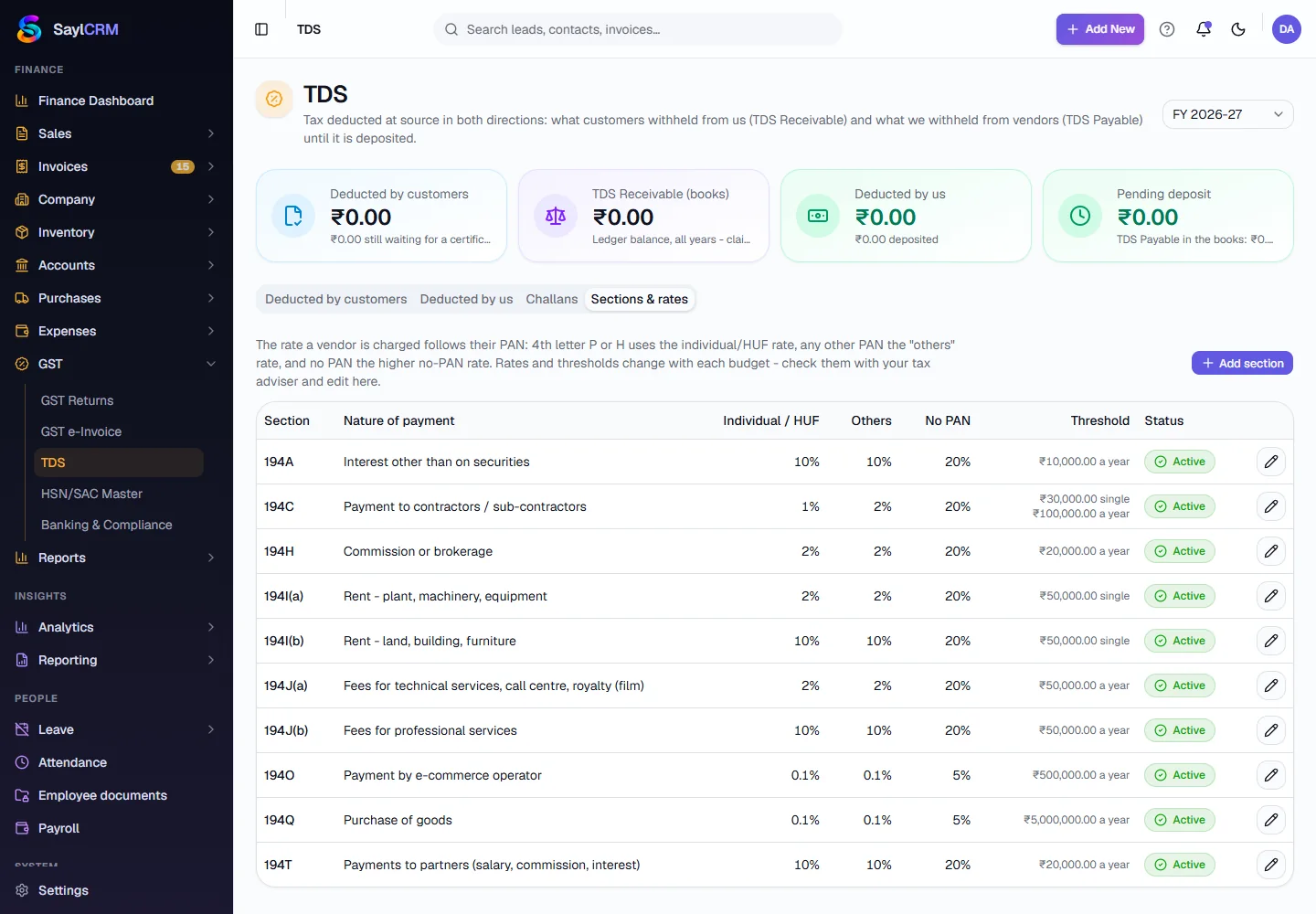The width and height of the screenshot is (1316, 914).
Task: Open the Challans tab
Action: coord(552,299)
